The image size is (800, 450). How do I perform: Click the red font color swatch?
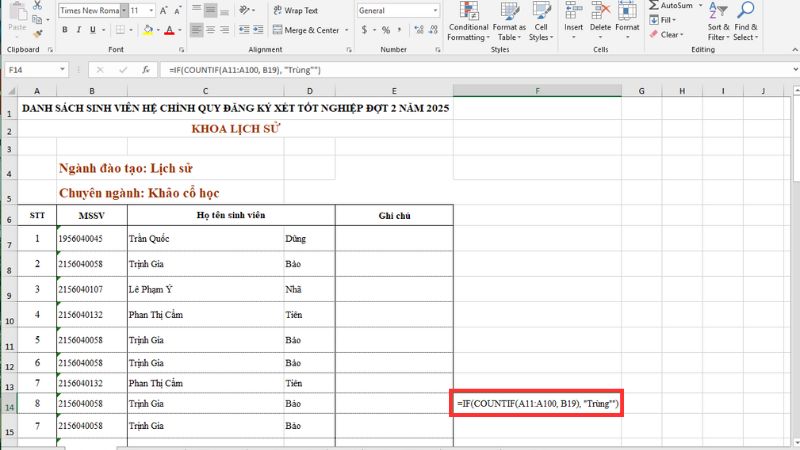tap(169, 30)
